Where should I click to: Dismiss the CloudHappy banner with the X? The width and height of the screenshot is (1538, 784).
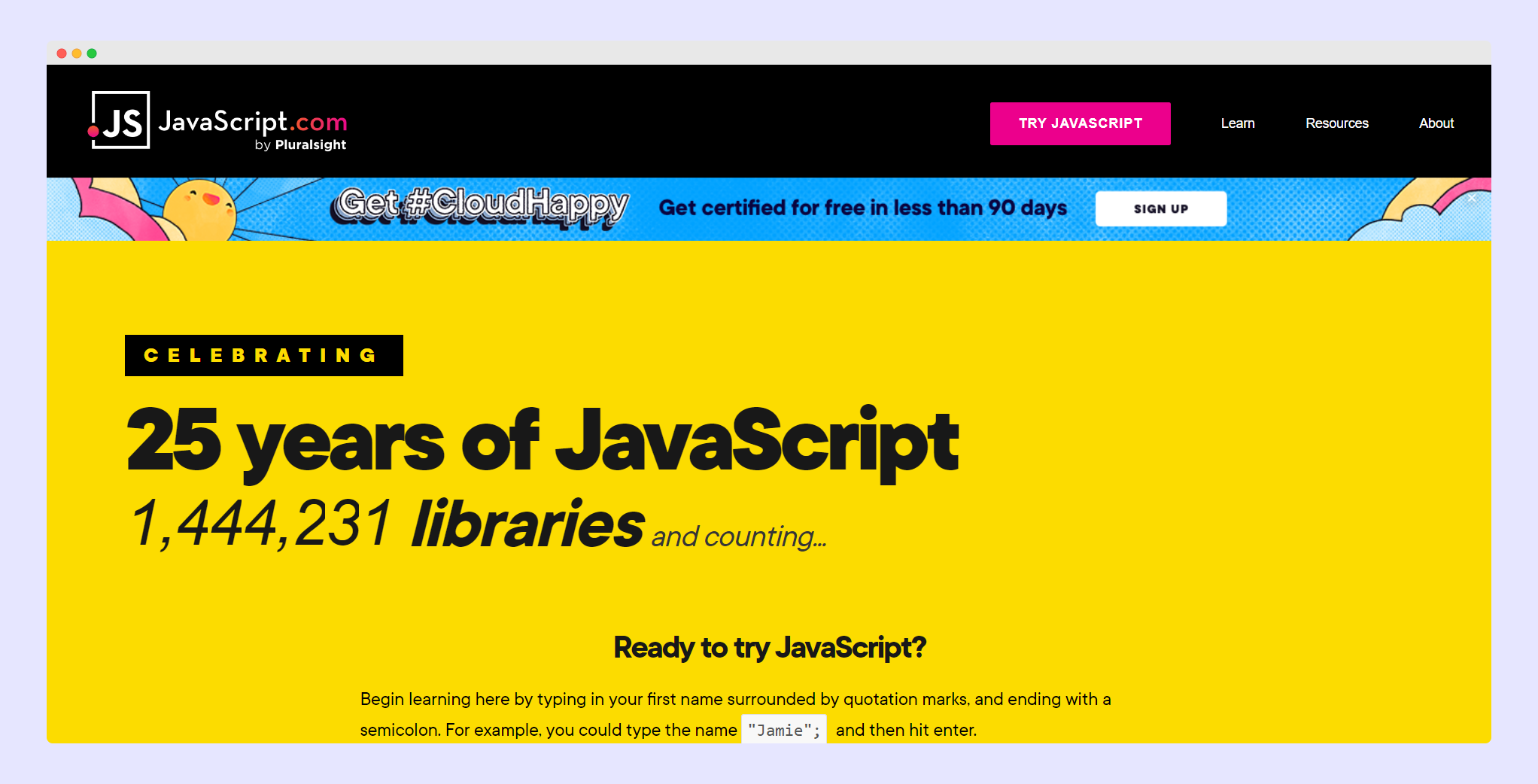1472,199
